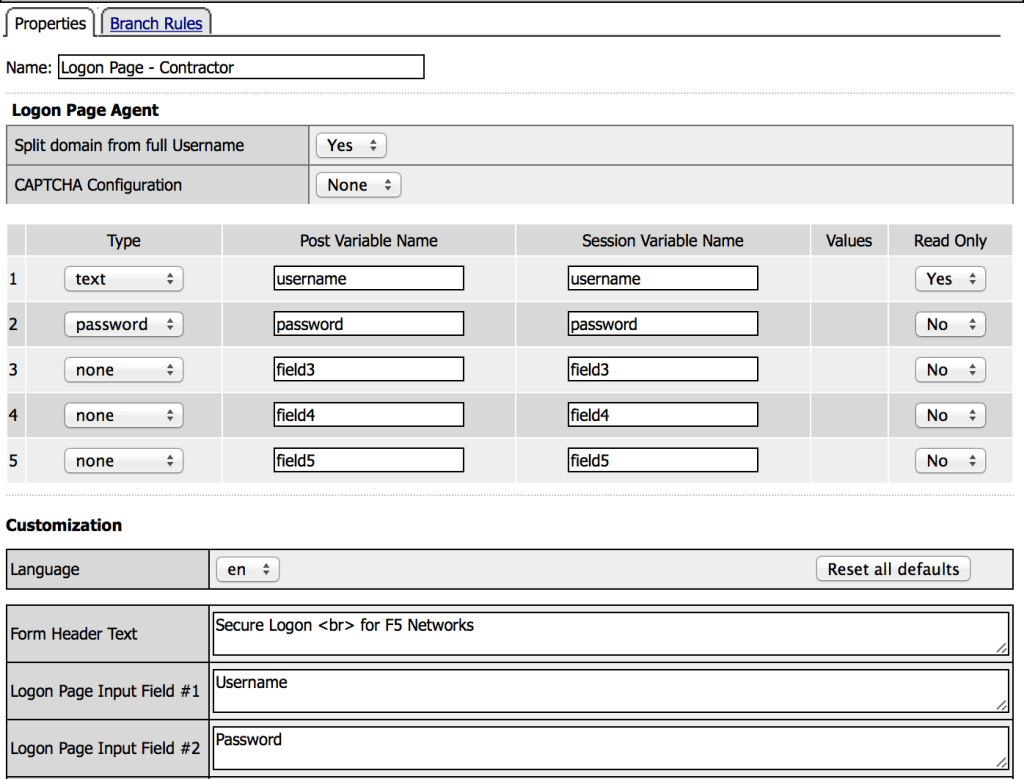
Task: Click the Reset all defaults button
Action: coord(892,568)
